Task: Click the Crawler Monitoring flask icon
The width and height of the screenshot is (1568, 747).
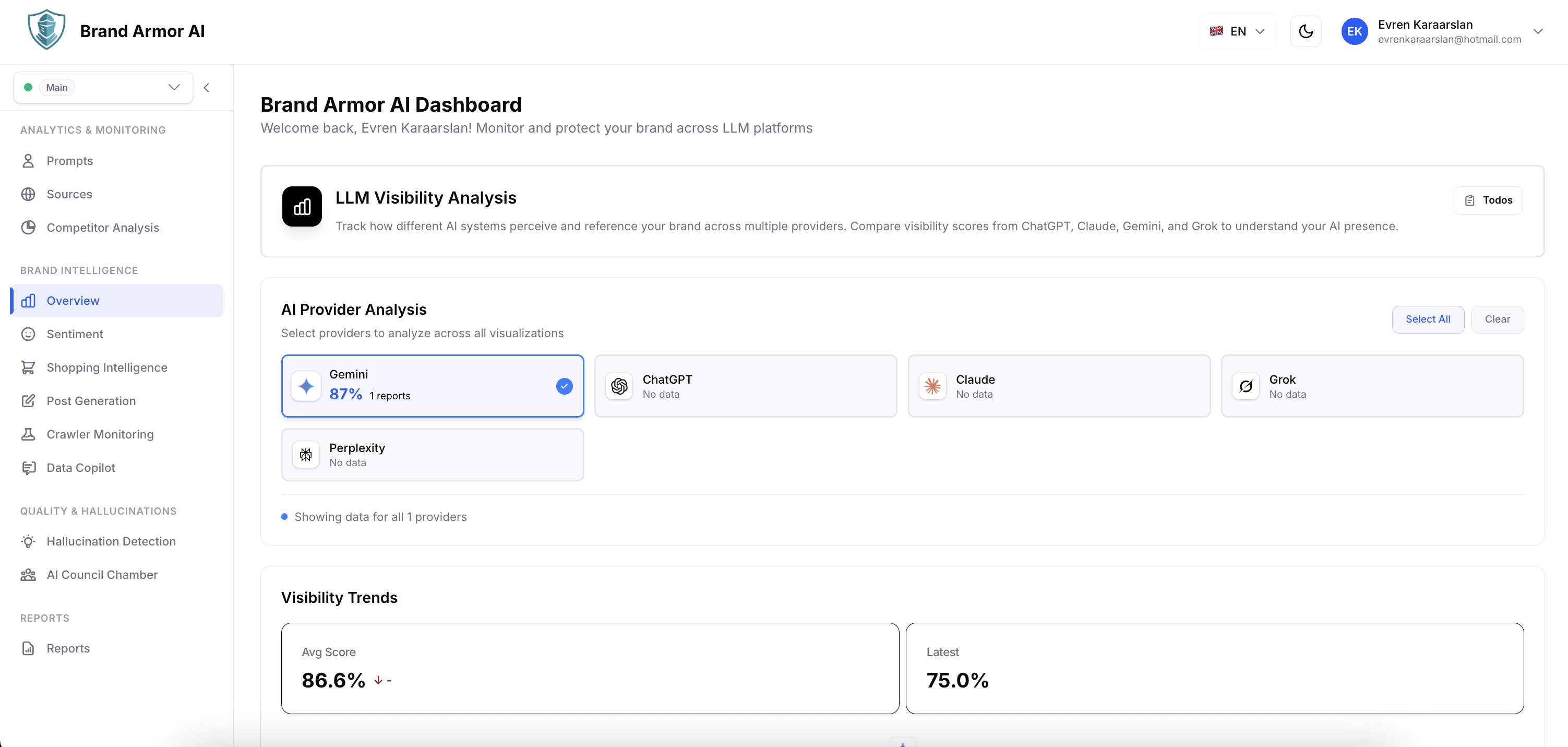Action: 28,434
